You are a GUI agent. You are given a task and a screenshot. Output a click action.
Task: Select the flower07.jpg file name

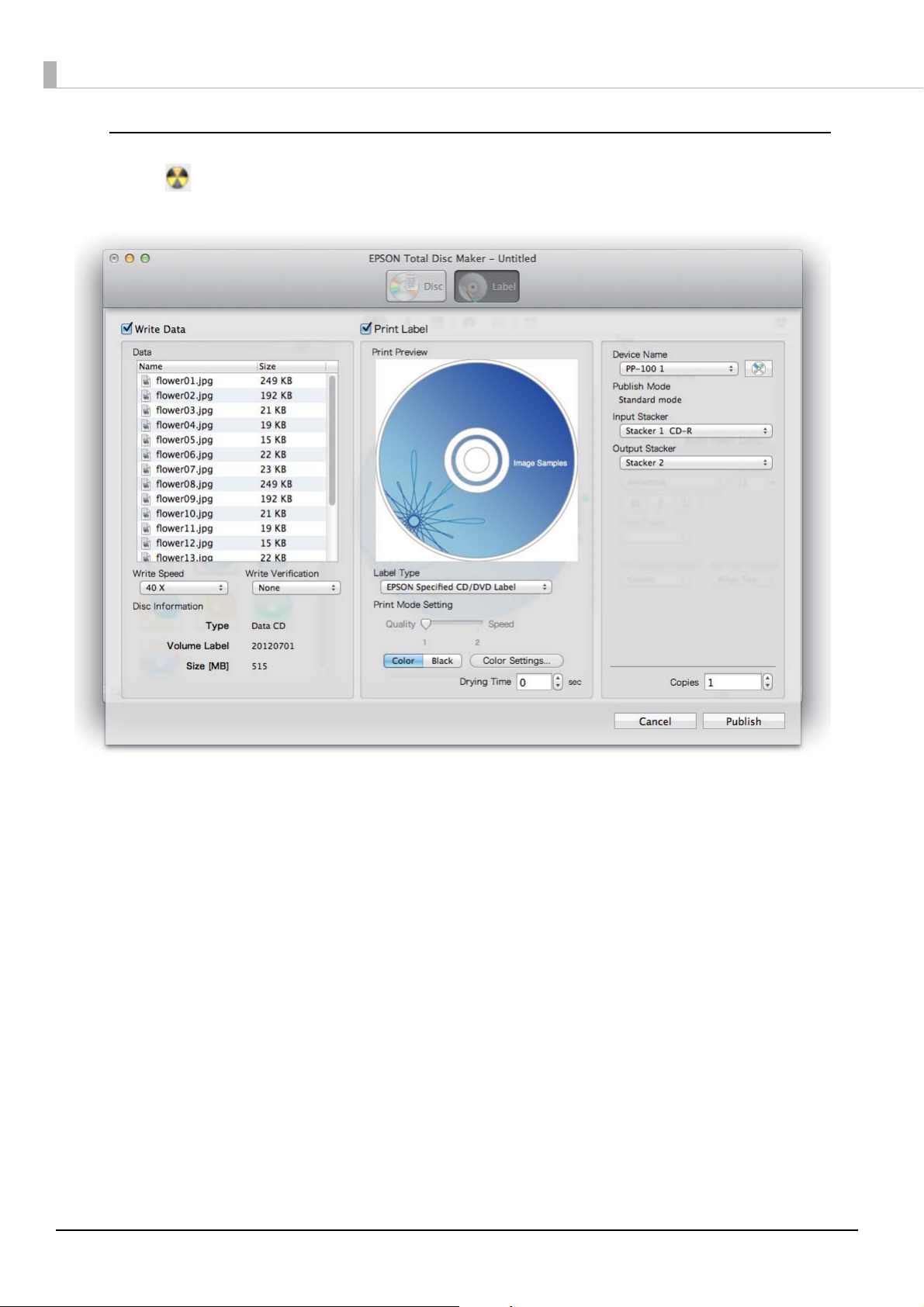click(x=184, y=469)
